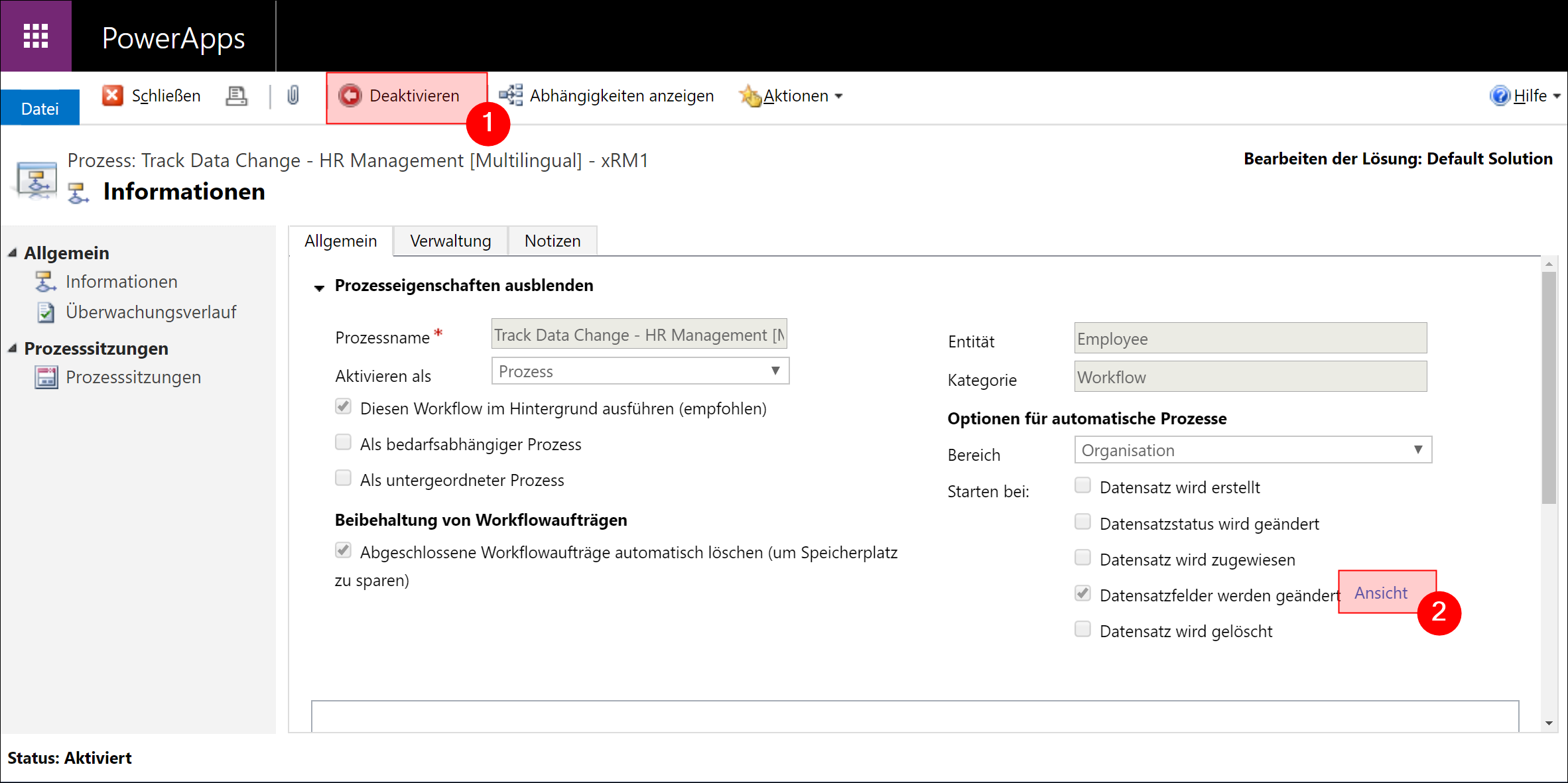Image resolution: width=1568 pixels, height=783 pixels.
Task: Open Informationen in left navigation
Action: tap(121, 282)
